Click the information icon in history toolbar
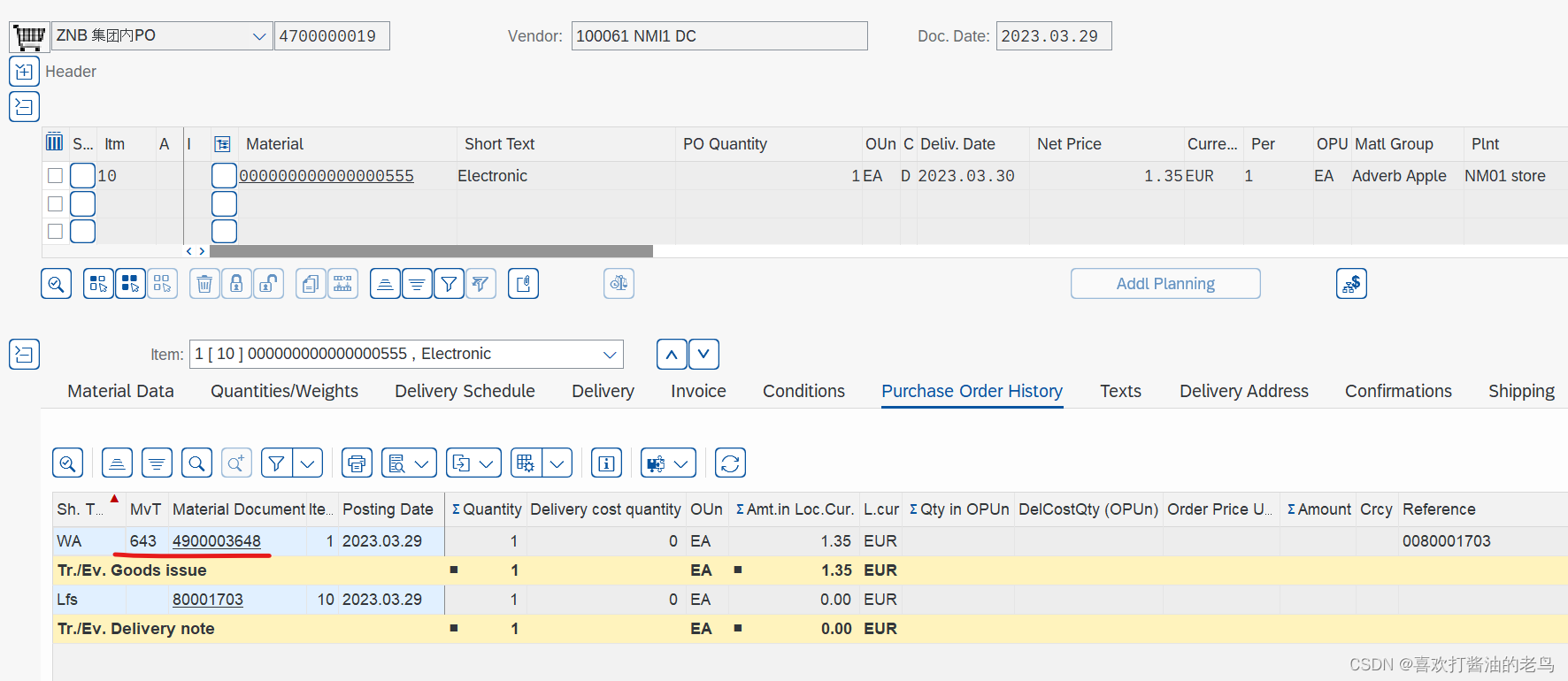Viewport: 1568px width, 681px height. tap(606, 463)
